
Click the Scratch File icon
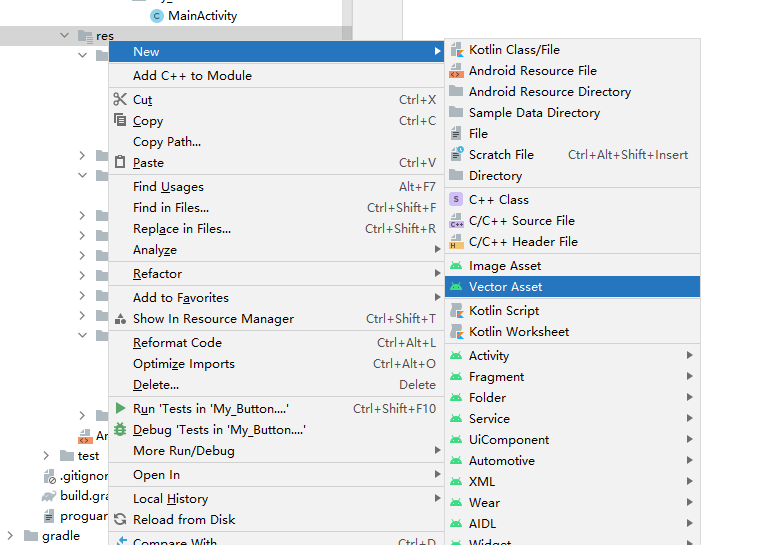tap(456, 154)
